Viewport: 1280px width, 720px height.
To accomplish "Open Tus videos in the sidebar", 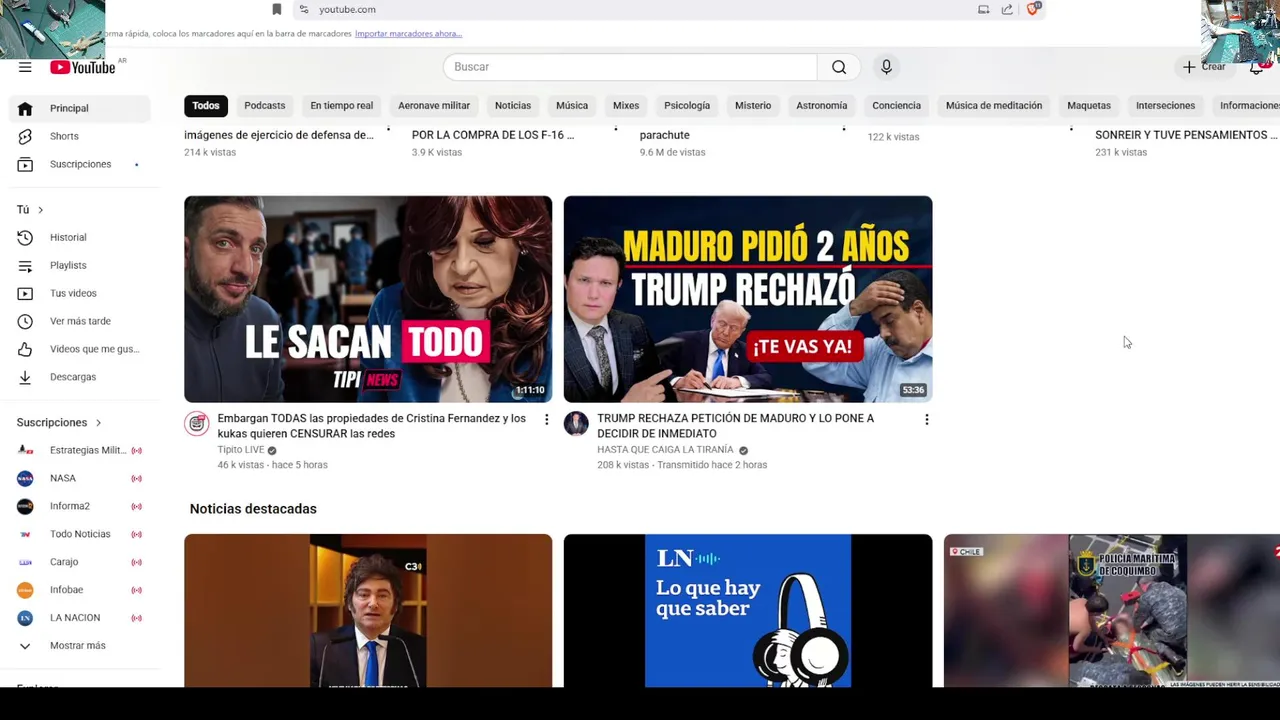I will (x=80, y=293).
